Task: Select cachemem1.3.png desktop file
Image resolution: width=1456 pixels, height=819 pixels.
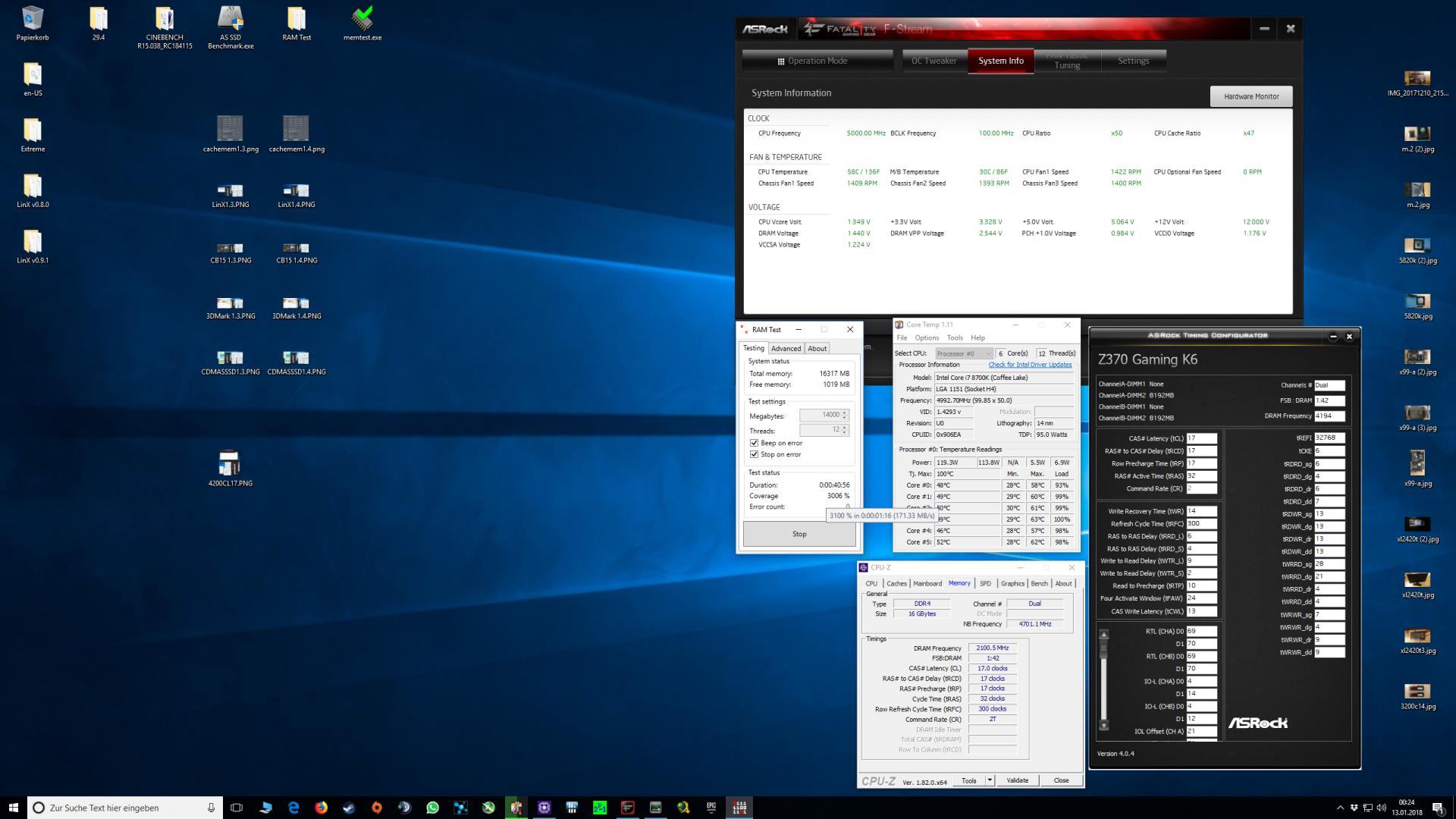Action: pyautogui.click(x=231, y=134)
